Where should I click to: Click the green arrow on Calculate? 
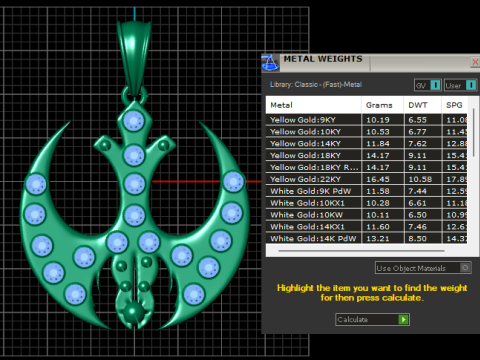pyautogui.click(x=403, y=319)
